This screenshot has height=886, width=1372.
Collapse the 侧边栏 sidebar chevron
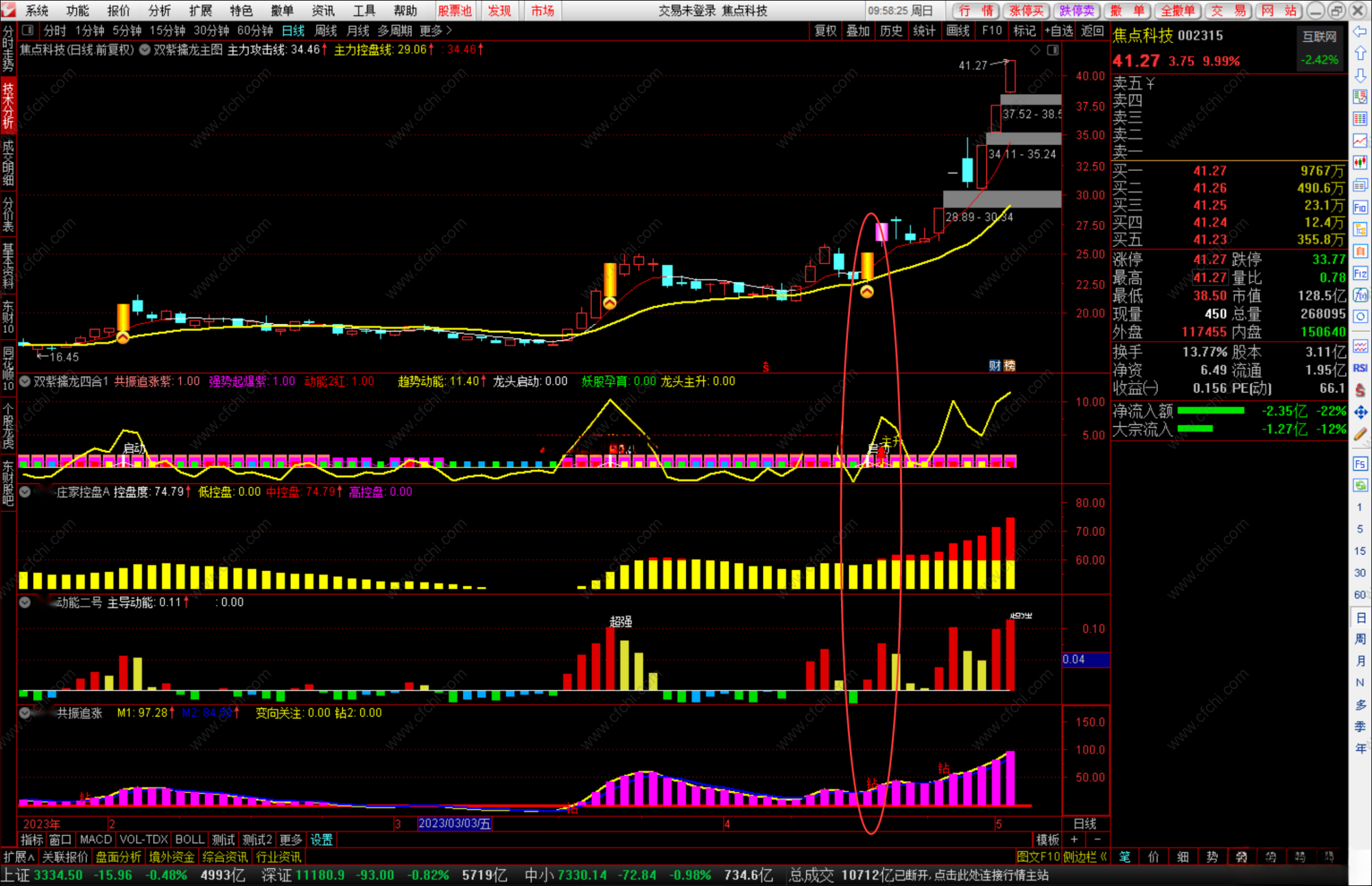(x=1103, y=856)
